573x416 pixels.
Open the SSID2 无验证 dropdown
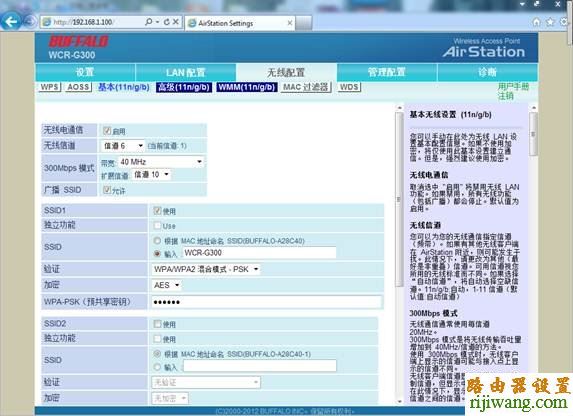pos(206,382)
